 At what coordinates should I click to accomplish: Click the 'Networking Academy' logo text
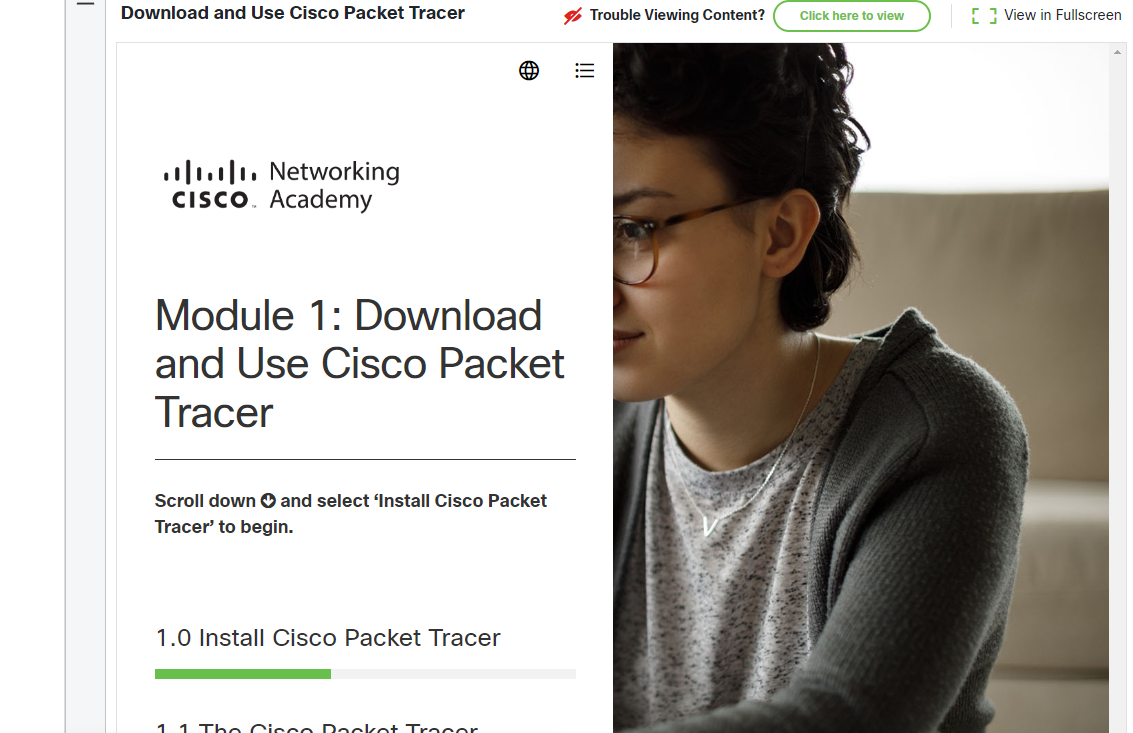[334, 185]
